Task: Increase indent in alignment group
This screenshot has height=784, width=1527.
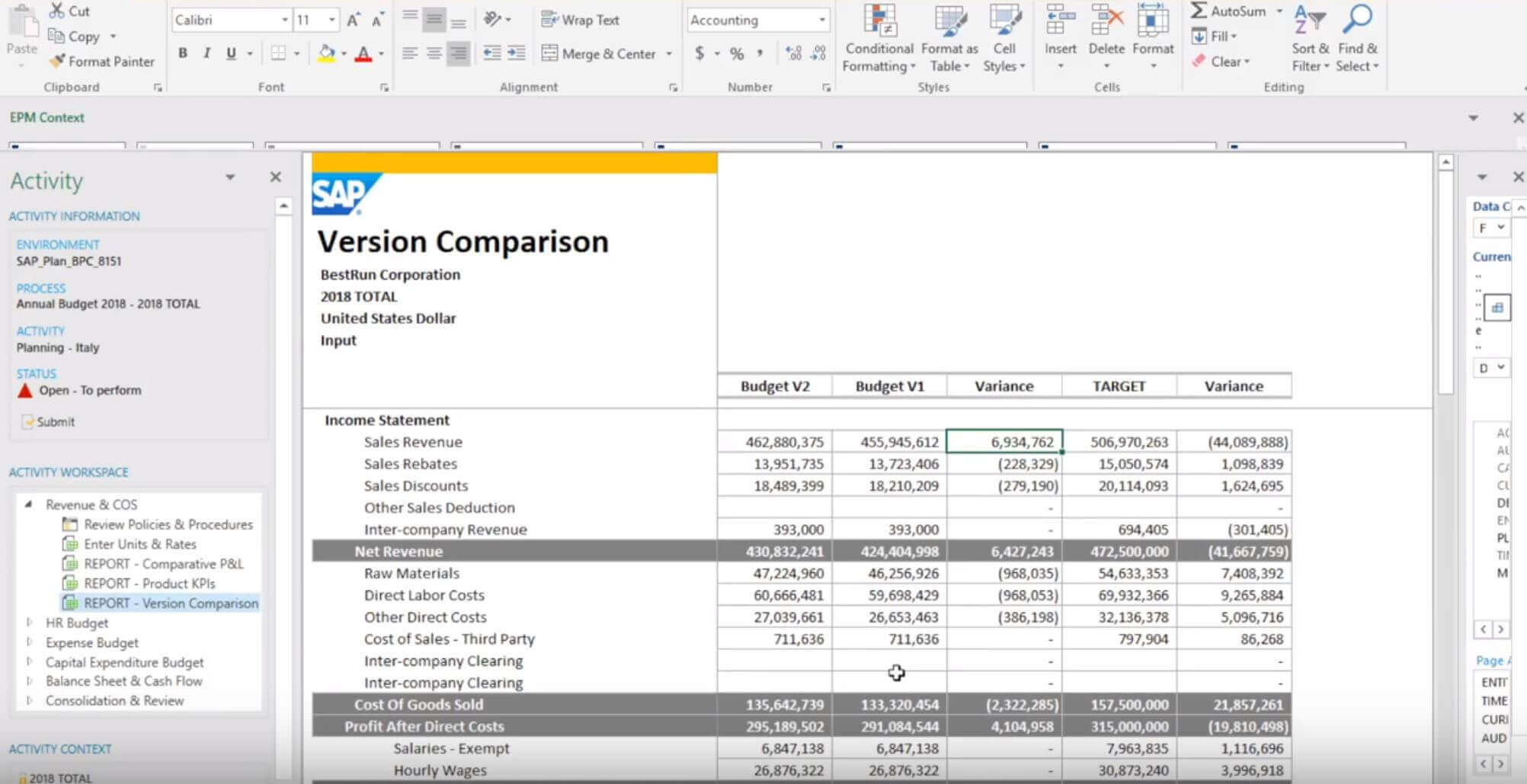Action: pos(517,53)
